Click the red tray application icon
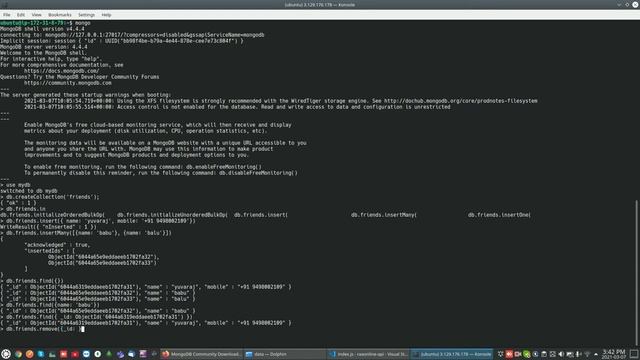 coord(509,354)
